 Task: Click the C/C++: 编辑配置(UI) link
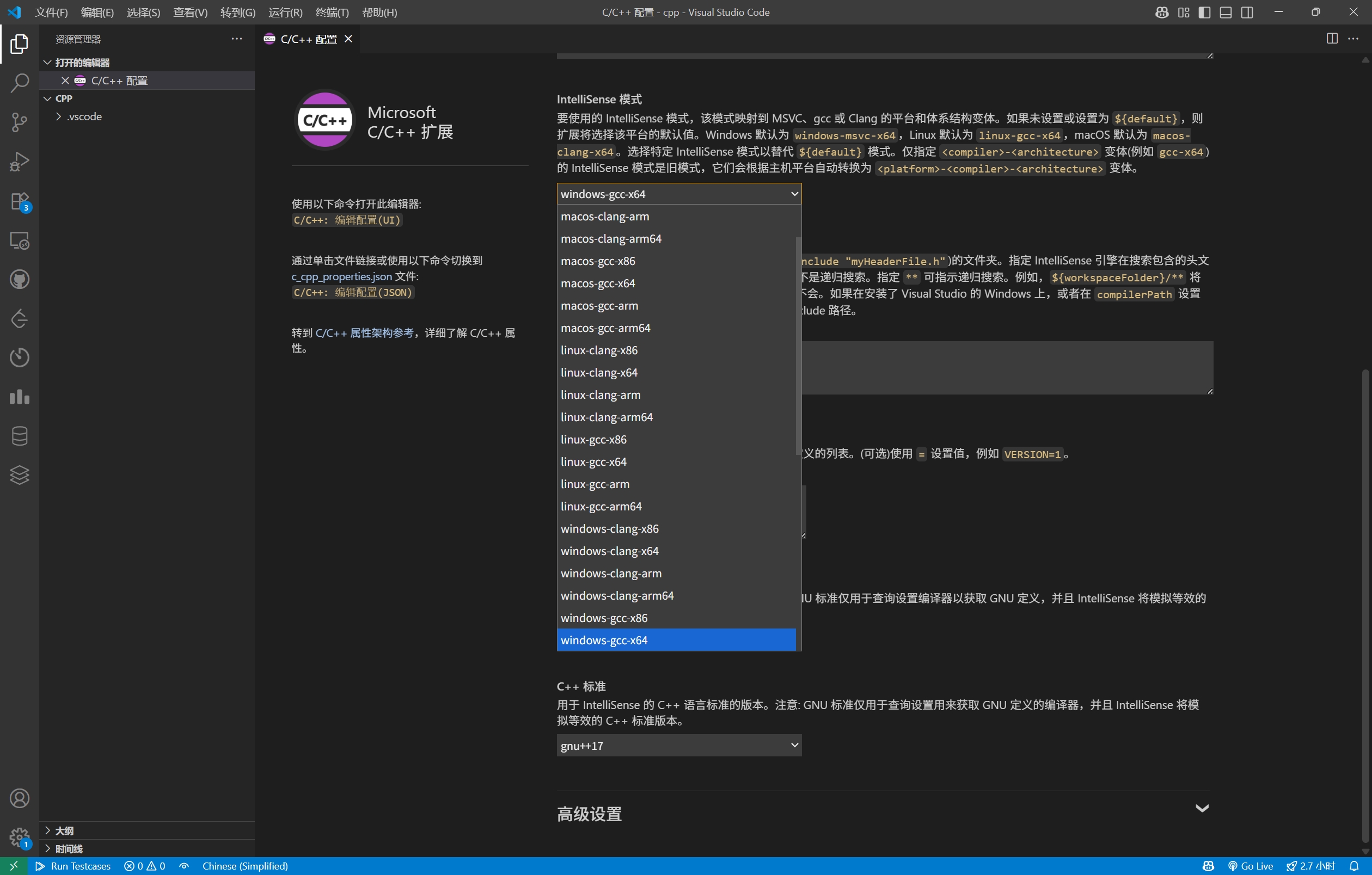[346, 220]
